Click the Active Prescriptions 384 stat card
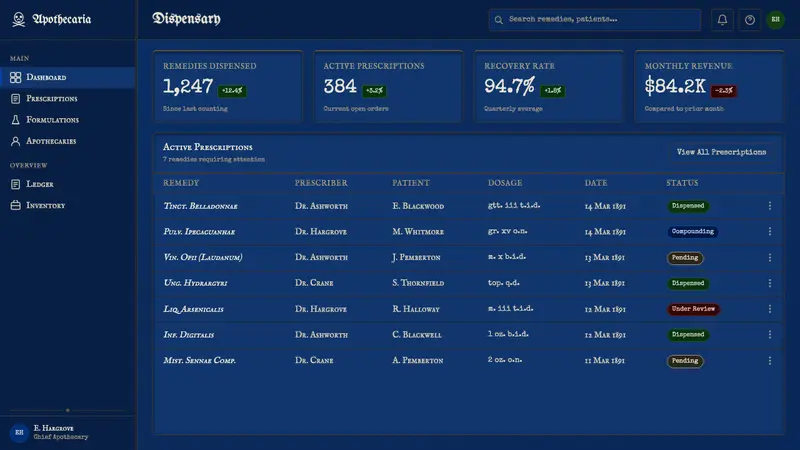The height and width of the screenshot is (450, 800). coord(388,86)
